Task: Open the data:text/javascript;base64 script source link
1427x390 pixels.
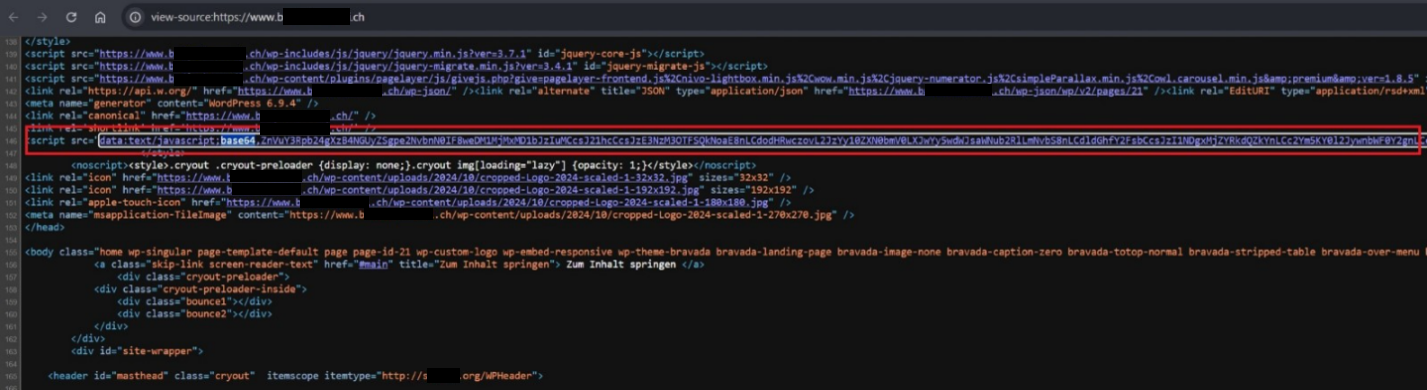Action: click(x=760, y=140)
